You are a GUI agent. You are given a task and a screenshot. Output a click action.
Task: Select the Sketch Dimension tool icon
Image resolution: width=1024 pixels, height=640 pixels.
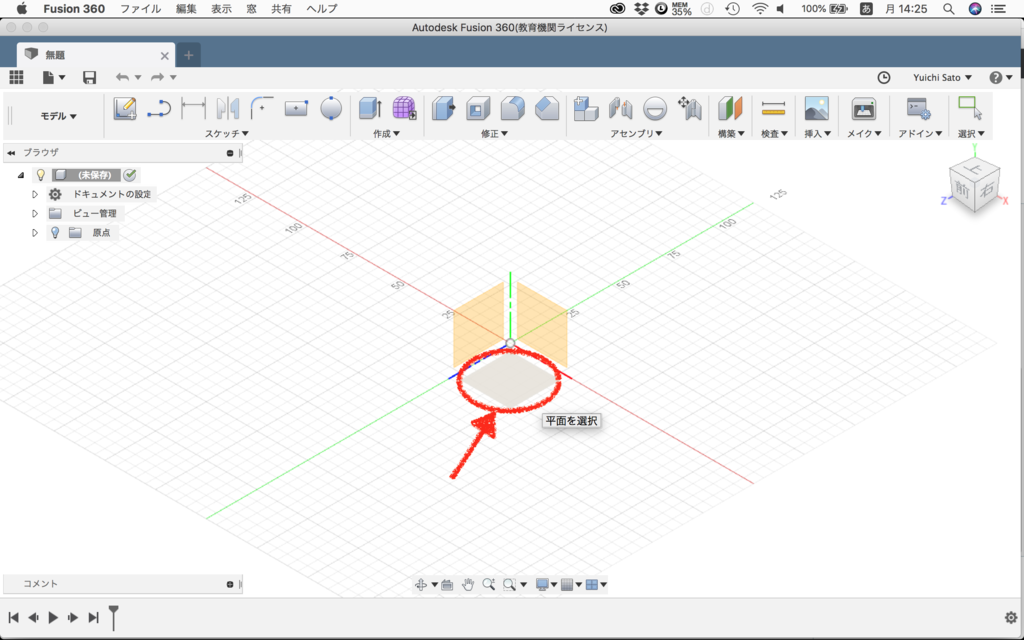(x=193, y=108)
